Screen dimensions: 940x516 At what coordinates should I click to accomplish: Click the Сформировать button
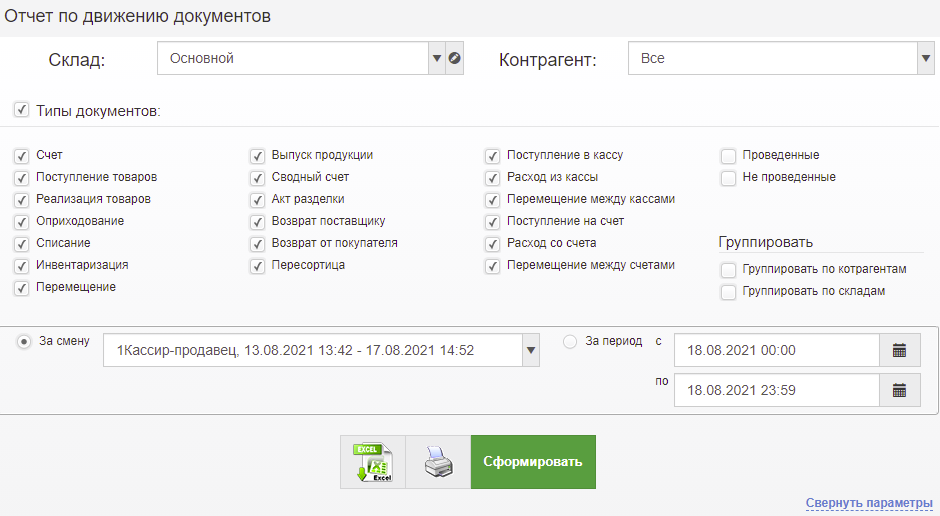(x=533, y=462)
